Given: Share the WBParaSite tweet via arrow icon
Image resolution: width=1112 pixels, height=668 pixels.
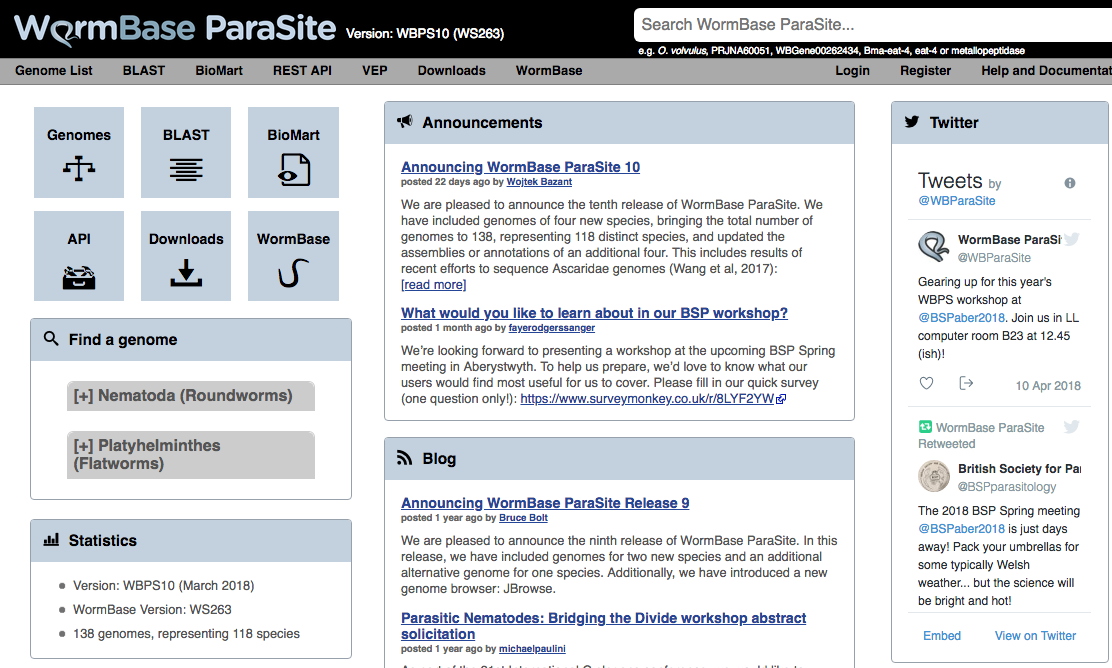Looking at the screenshot, I should click(x=966, y=384).
